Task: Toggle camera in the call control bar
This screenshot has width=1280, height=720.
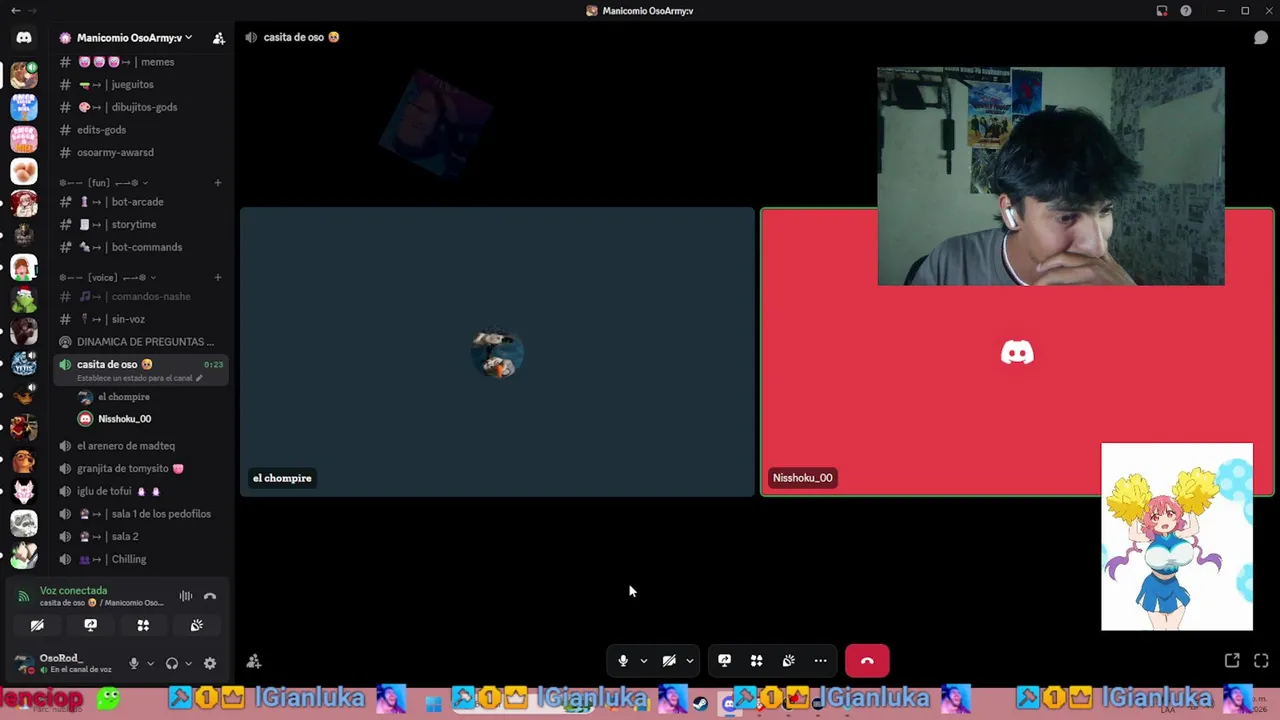Action: click(x=669, y=661)
